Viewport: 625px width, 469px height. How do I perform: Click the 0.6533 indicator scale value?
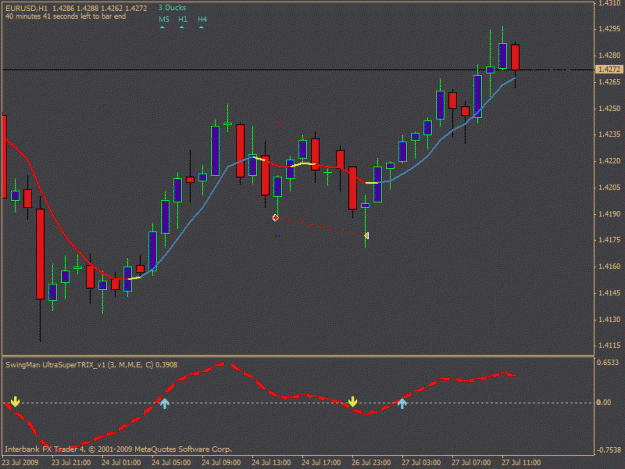608,362
